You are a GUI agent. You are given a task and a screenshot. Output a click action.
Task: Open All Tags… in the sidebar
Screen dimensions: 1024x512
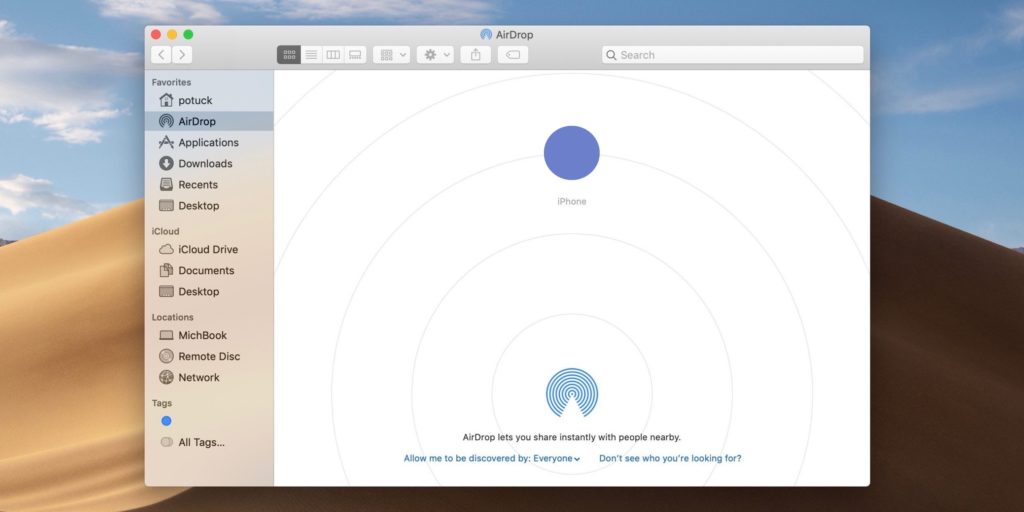pyautogui.click(x=209, y=442)
